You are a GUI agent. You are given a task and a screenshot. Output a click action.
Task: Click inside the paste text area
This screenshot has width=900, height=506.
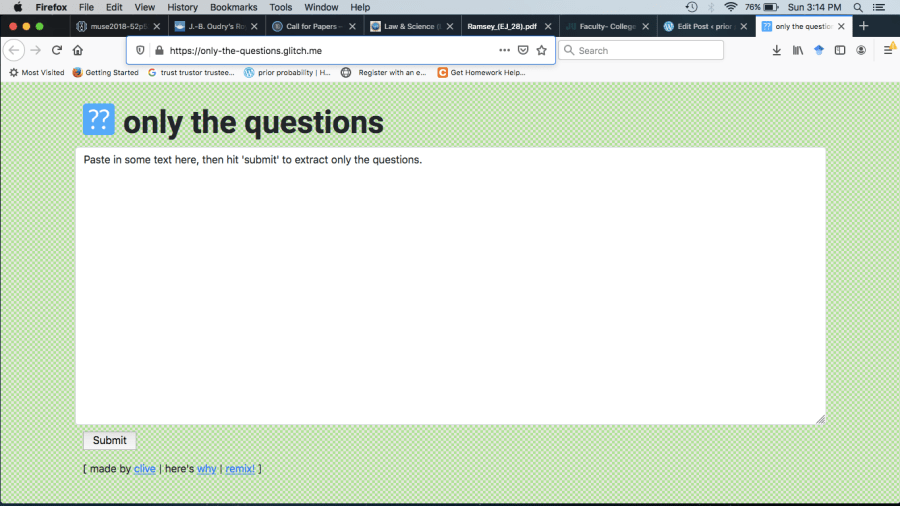(450, 285)
